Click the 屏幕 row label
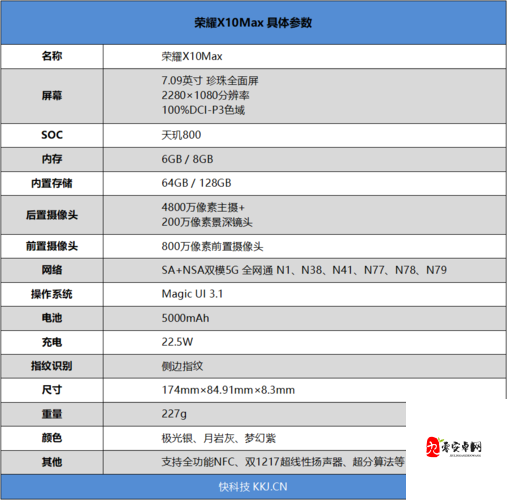The width and height of the screenshot is (507, 500). click(x=52, y=96)
